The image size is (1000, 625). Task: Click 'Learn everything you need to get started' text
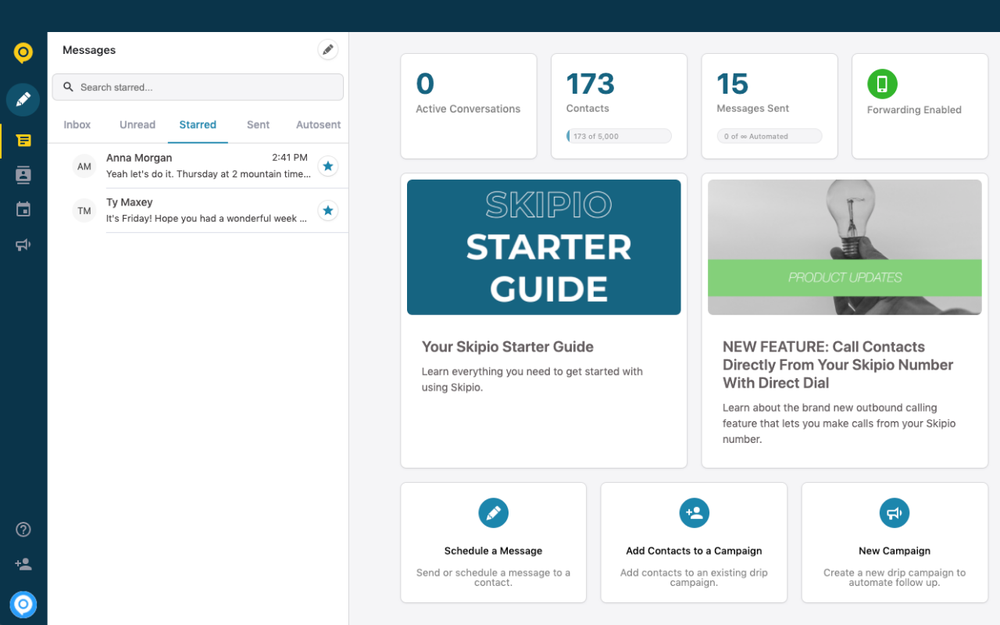coord(532,379)
